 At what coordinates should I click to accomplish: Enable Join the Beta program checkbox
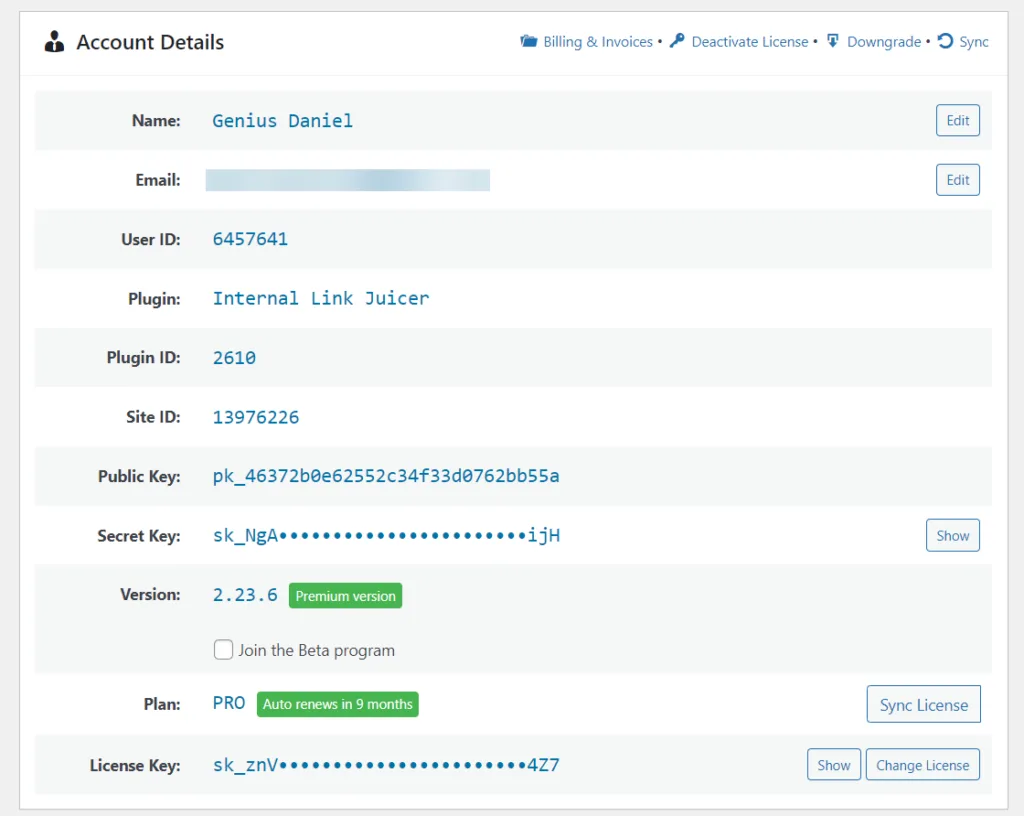pos(223,650)
